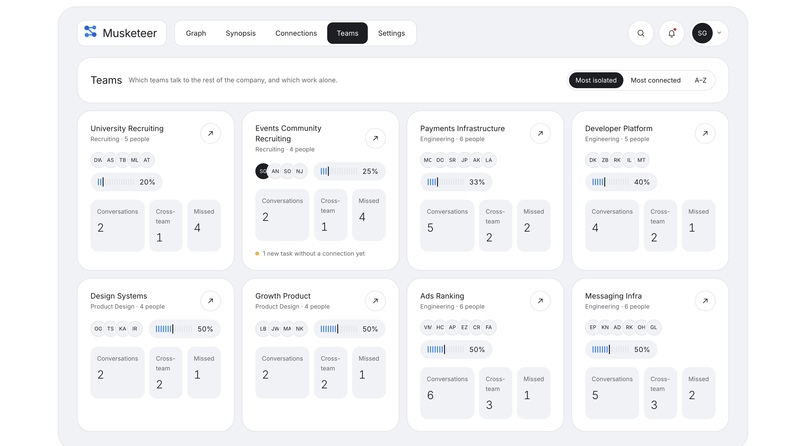Click the 40% connectivity bar in Developer Platform

(x=621, y=182)
